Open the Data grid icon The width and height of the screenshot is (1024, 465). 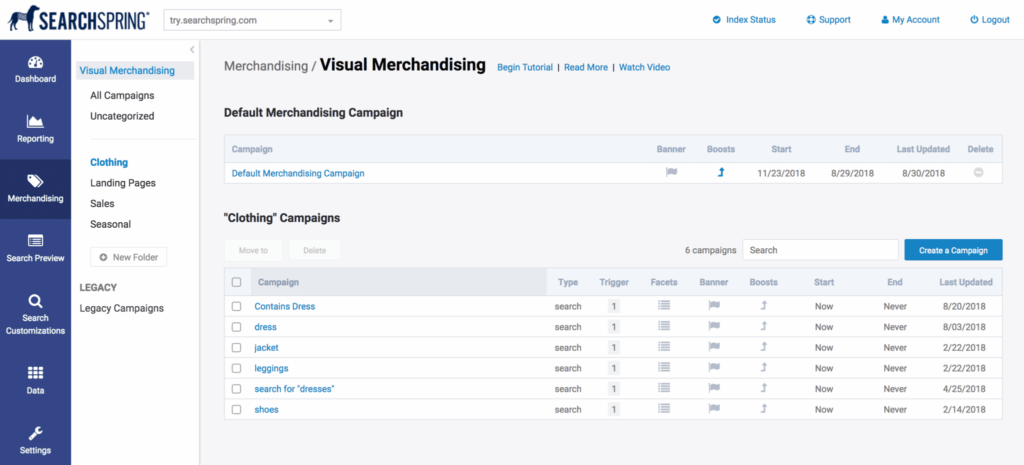pyautogui.click(x=35, y=372)
